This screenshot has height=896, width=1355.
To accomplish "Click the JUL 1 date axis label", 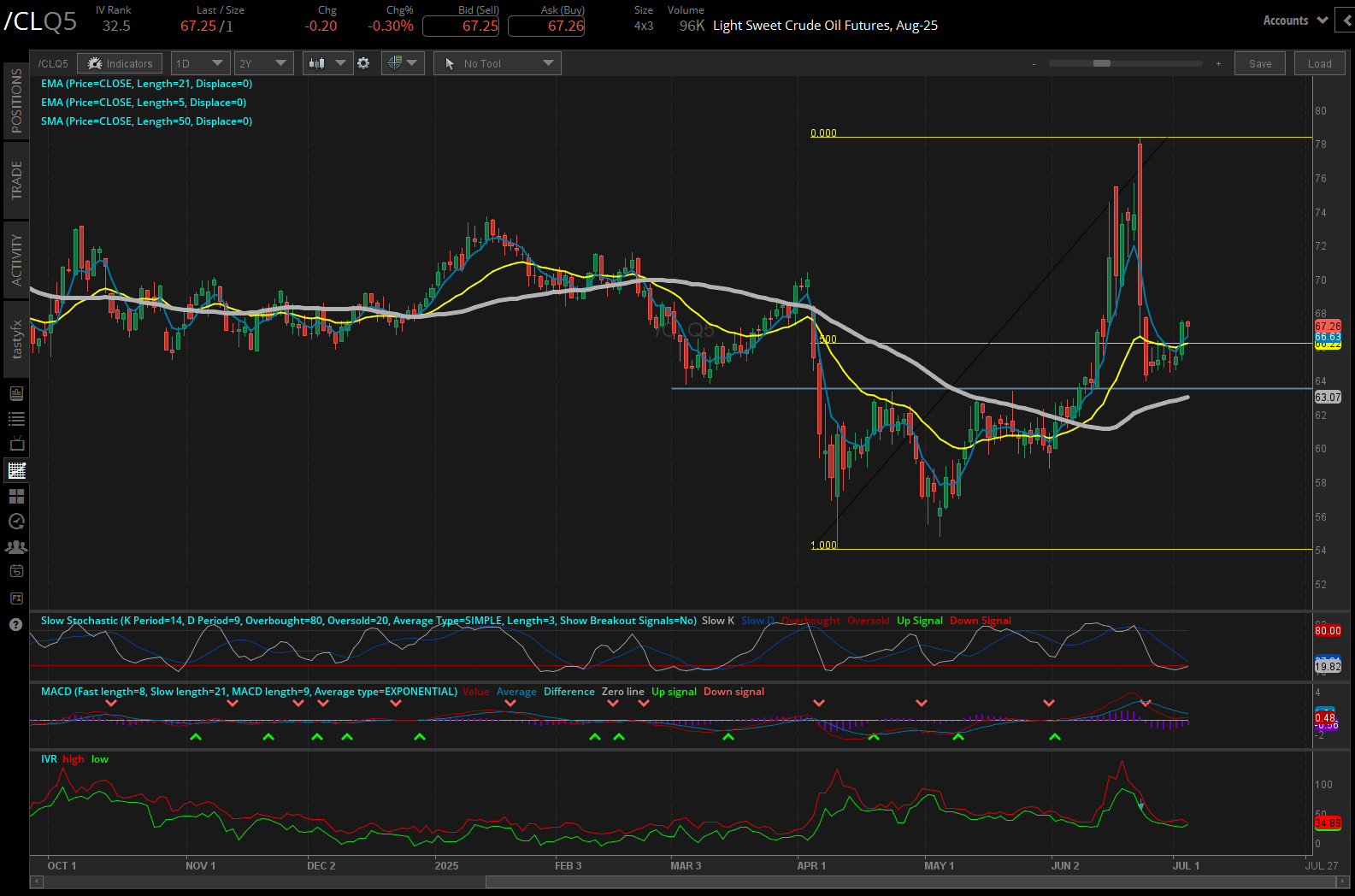I will 1186,865.
